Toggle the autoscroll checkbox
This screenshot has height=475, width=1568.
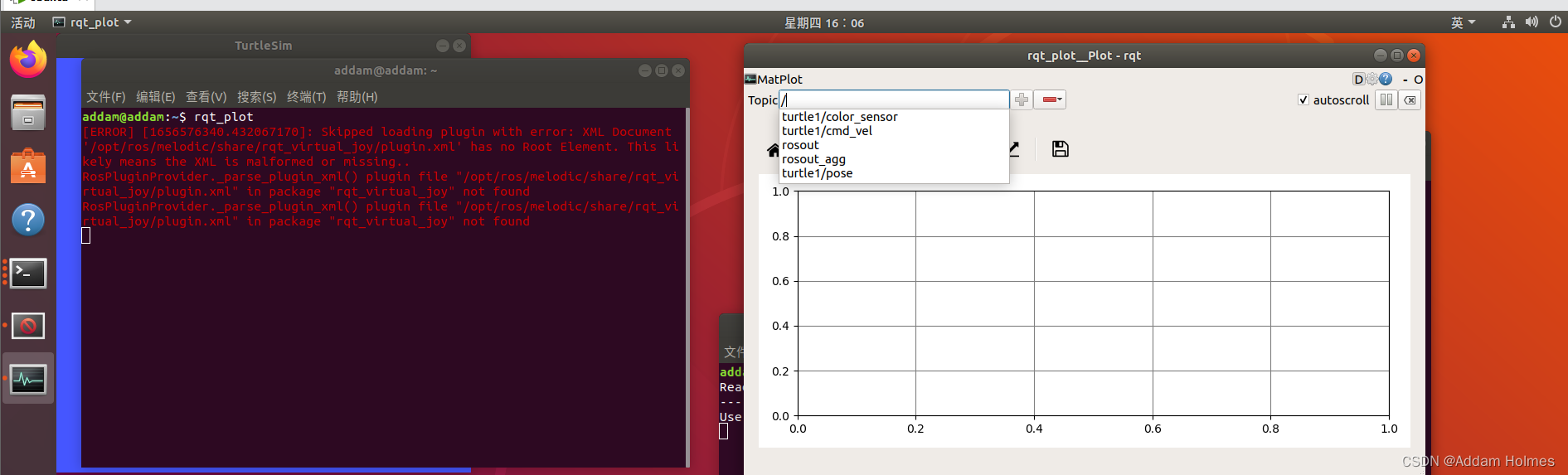tap(1303, 100)
